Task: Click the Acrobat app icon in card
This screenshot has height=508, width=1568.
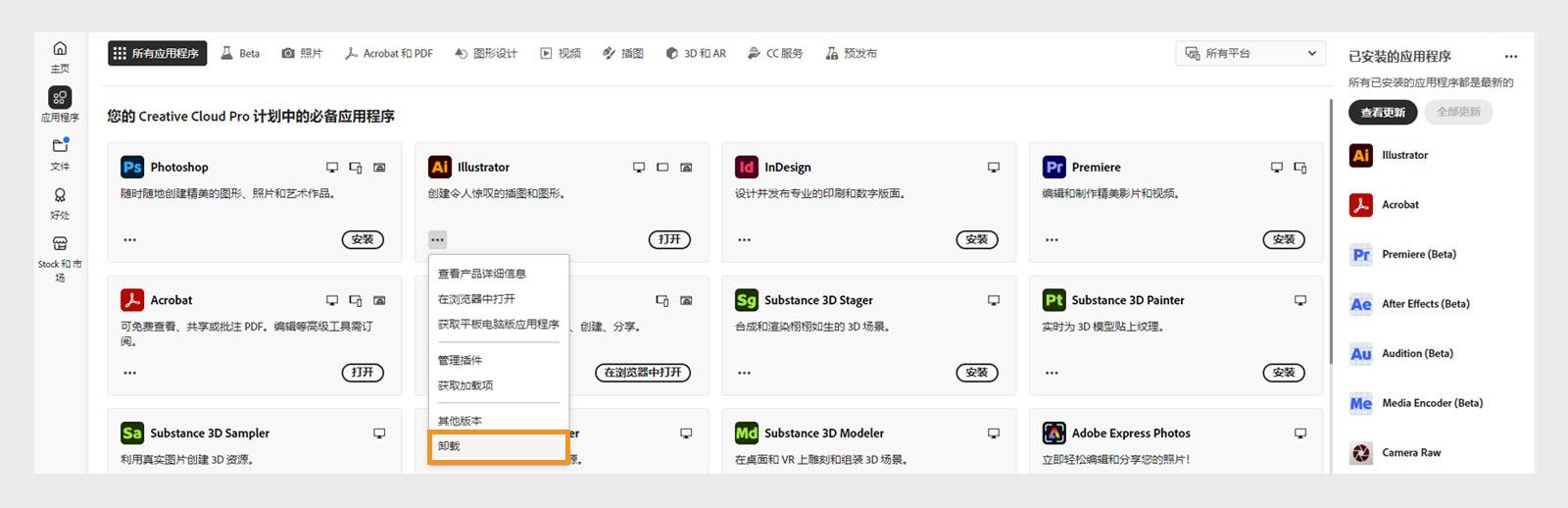Action: (x=132, y=300)
